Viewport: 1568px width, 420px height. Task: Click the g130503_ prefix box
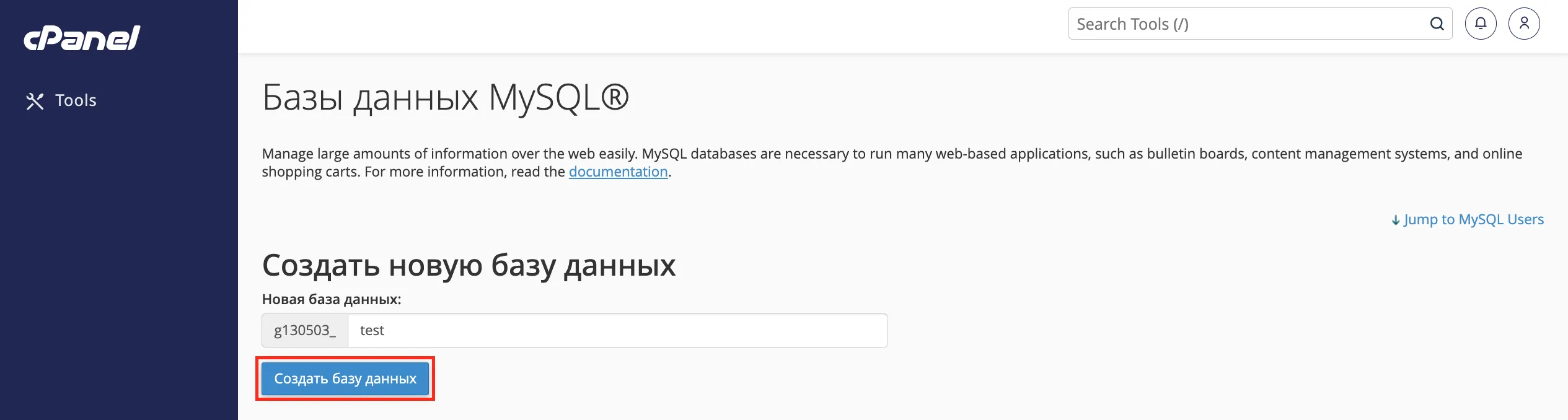[x=305, y=330]
